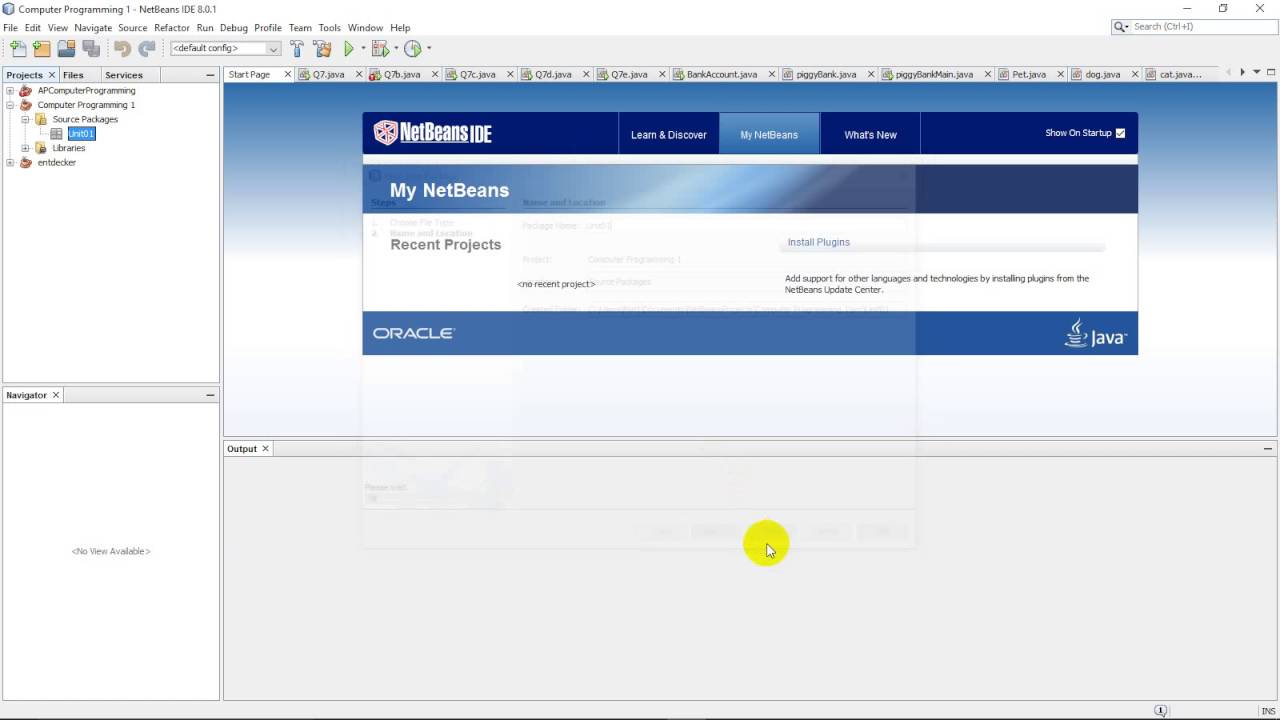This screenshot has height=720, width=1280.
Task: Open the File menu
Action: click(x=11, y=28)
